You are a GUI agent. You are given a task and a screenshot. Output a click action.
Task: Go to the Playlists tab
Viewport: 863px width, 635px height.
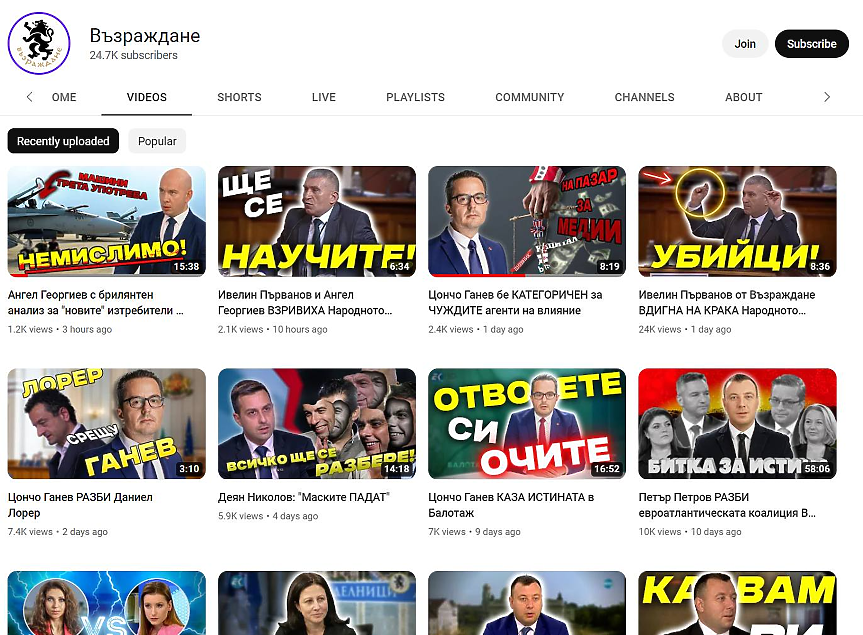pyautogui.click(x=415, y=97)
